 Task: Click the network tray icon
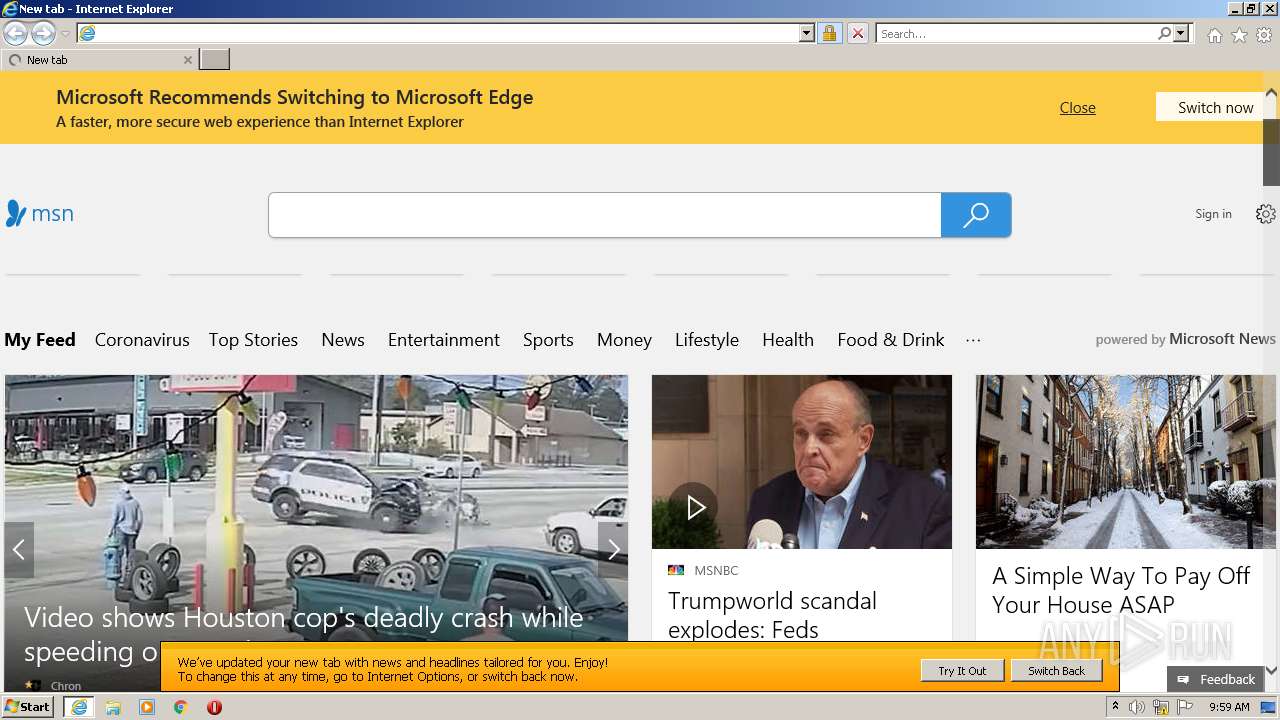click(1161, 707)
